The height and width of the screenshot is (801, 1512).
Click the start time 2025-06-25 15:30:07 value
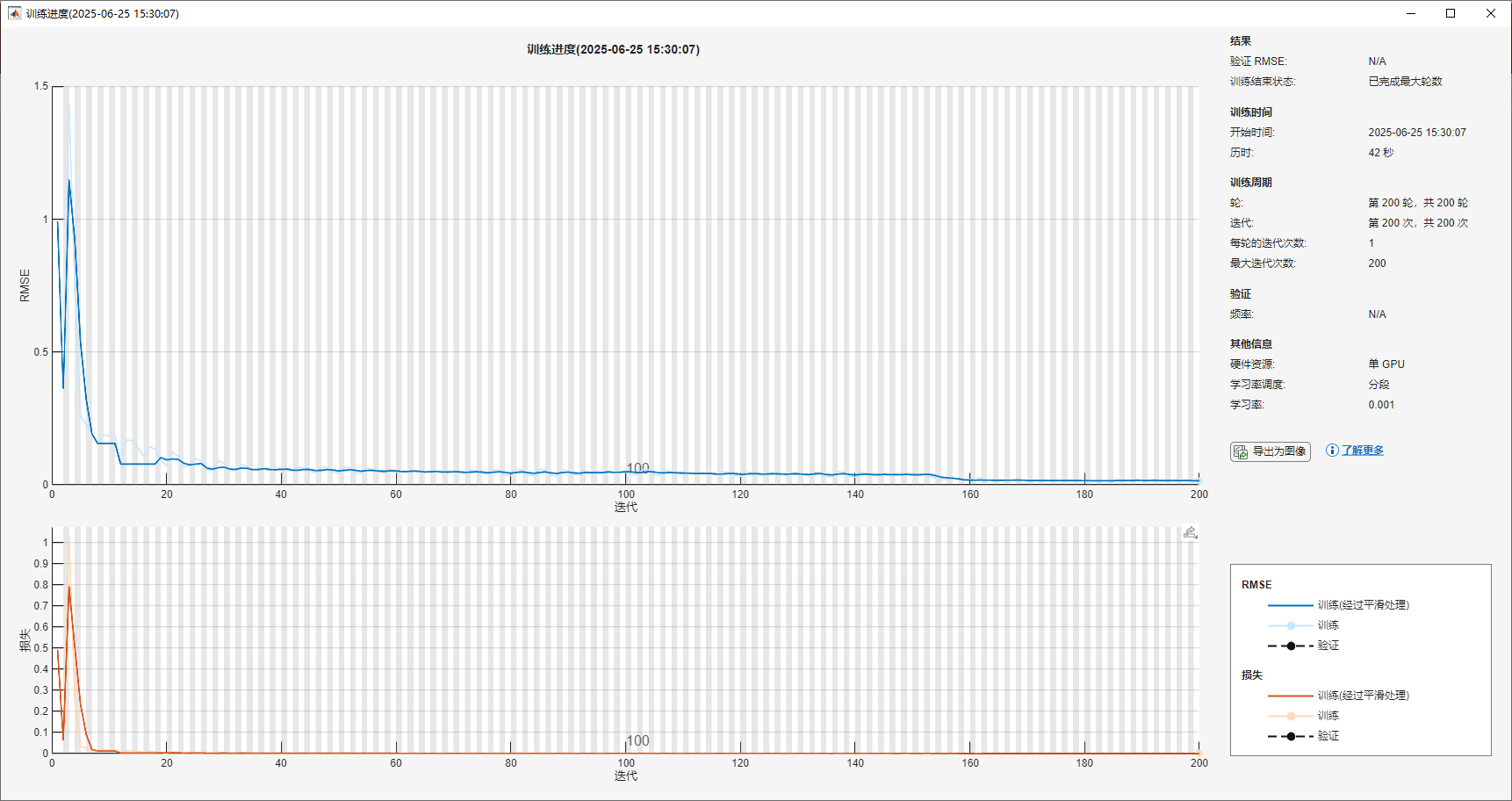(1417, 133)
